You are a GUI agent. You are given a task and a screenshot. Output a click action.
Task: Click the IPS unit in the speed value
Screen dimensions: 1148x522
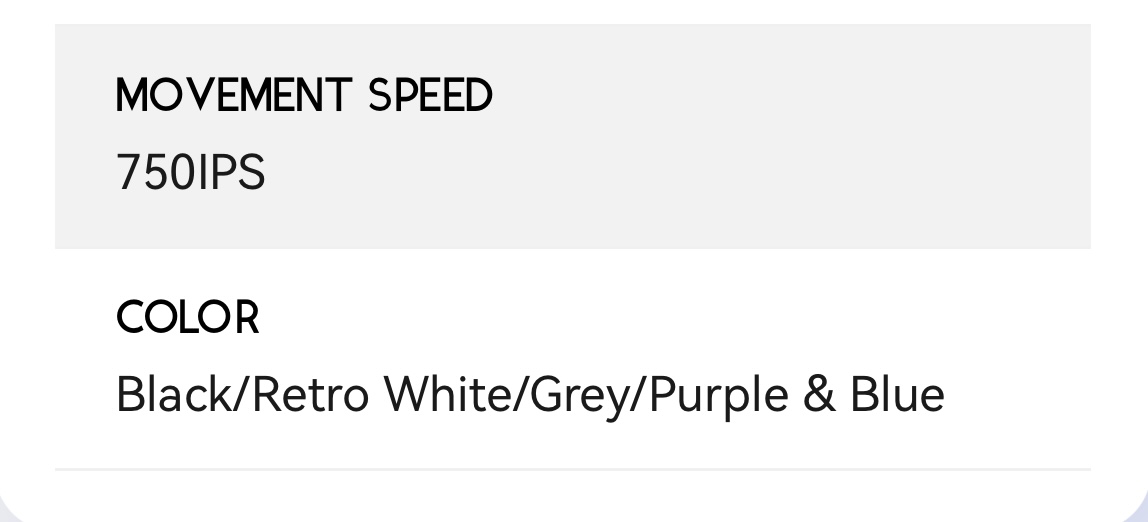point(231,173)
